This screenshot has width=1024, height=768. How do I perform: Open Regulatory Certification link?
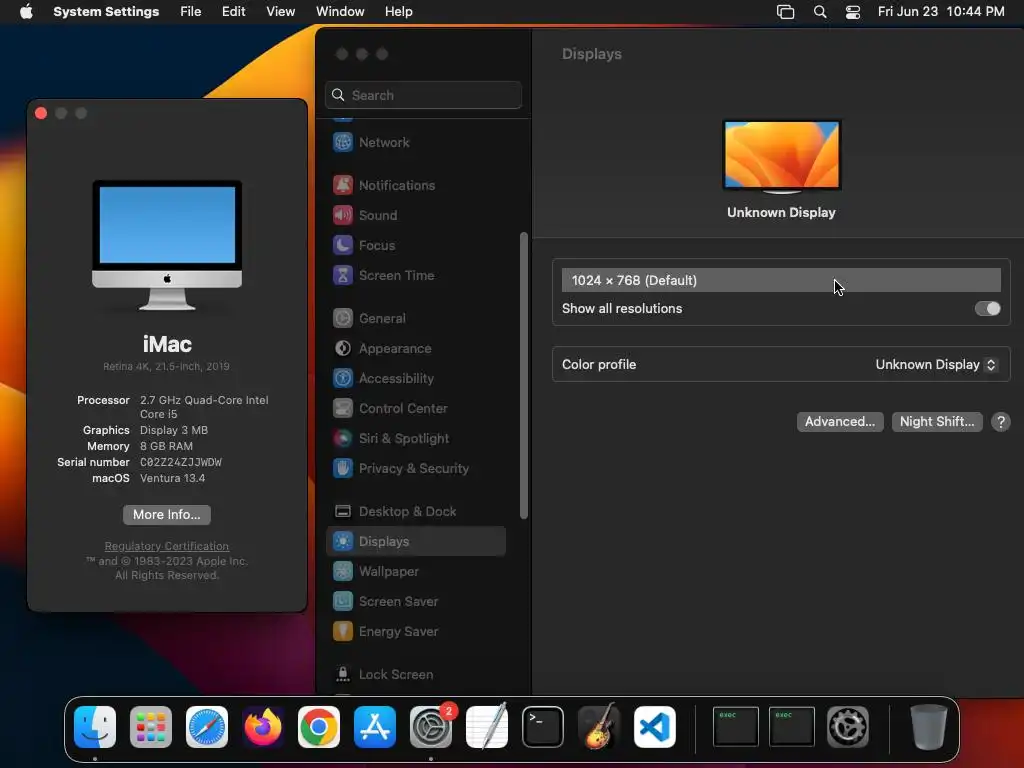coord(167,546)
